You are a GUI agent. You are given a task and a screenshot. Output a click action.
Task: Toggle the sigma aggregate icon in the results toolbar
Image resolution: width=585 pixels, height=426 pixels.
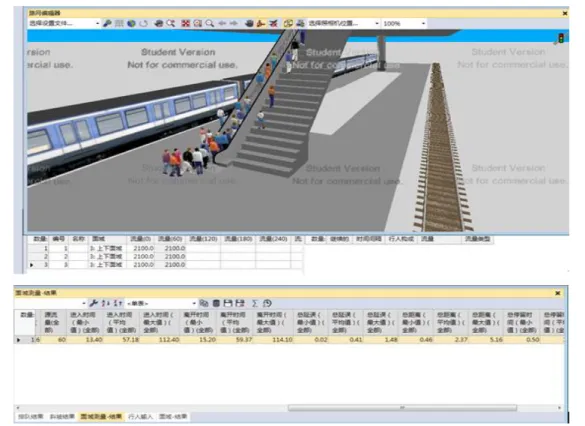[x=255, y=303]
